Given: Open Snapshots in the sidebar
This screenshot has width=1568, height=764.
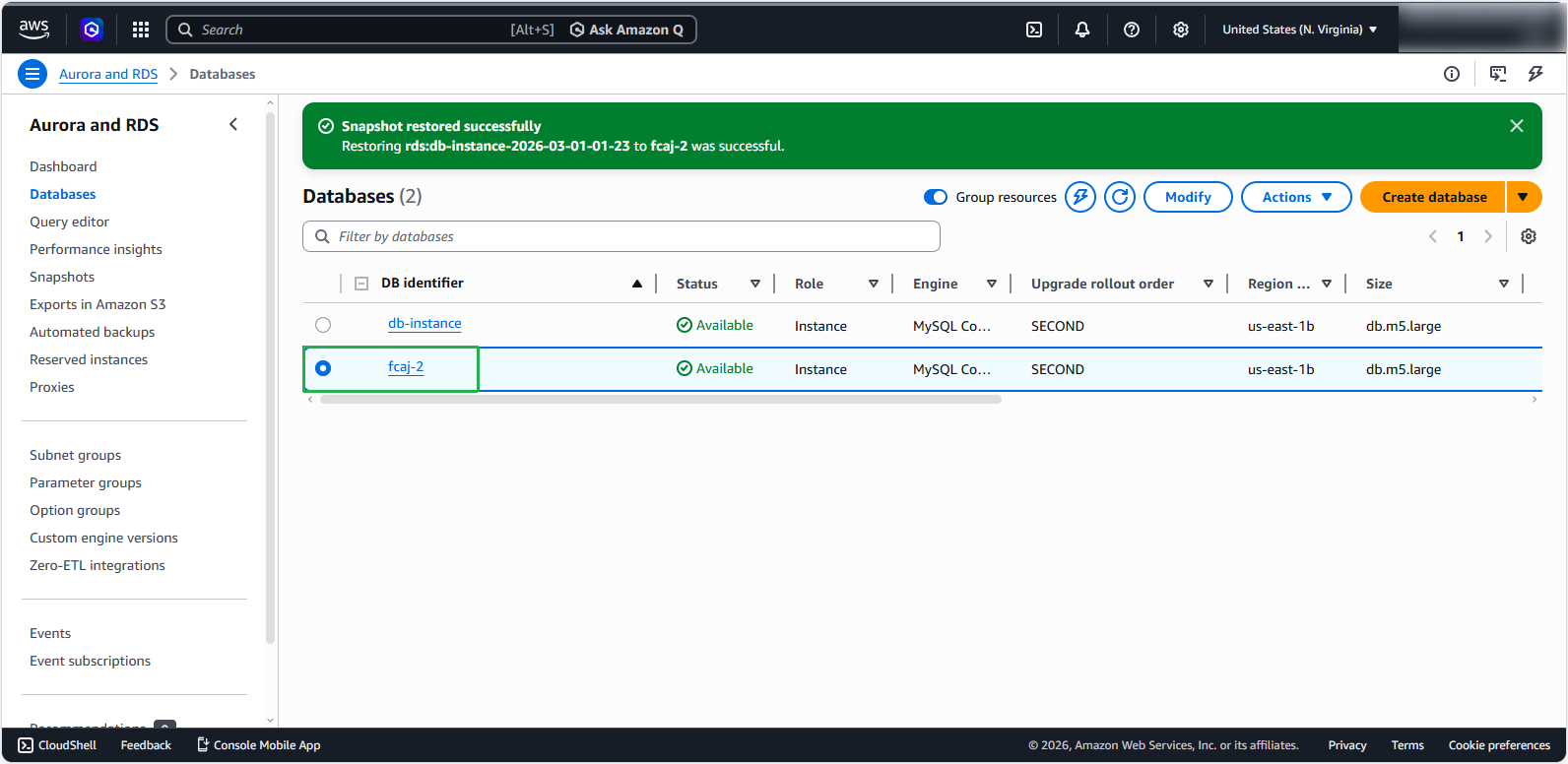Looking at the screenshot, I should tap(62, 277).
